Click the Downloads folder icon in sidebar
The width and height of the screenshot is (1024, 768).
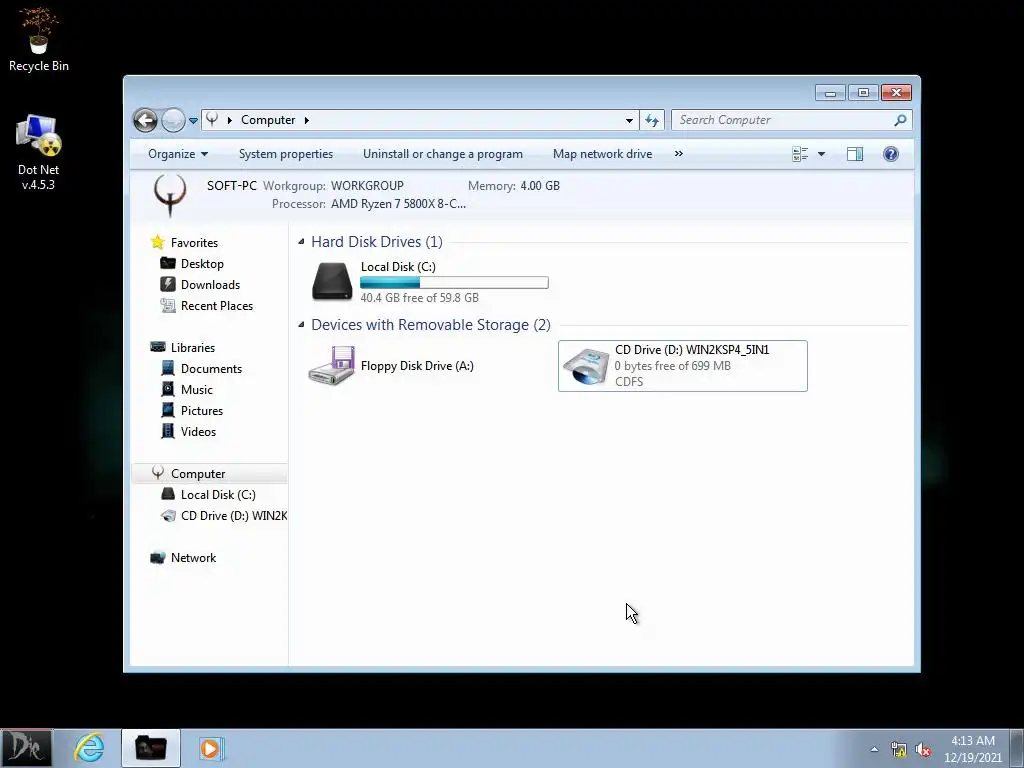point(168,284)
